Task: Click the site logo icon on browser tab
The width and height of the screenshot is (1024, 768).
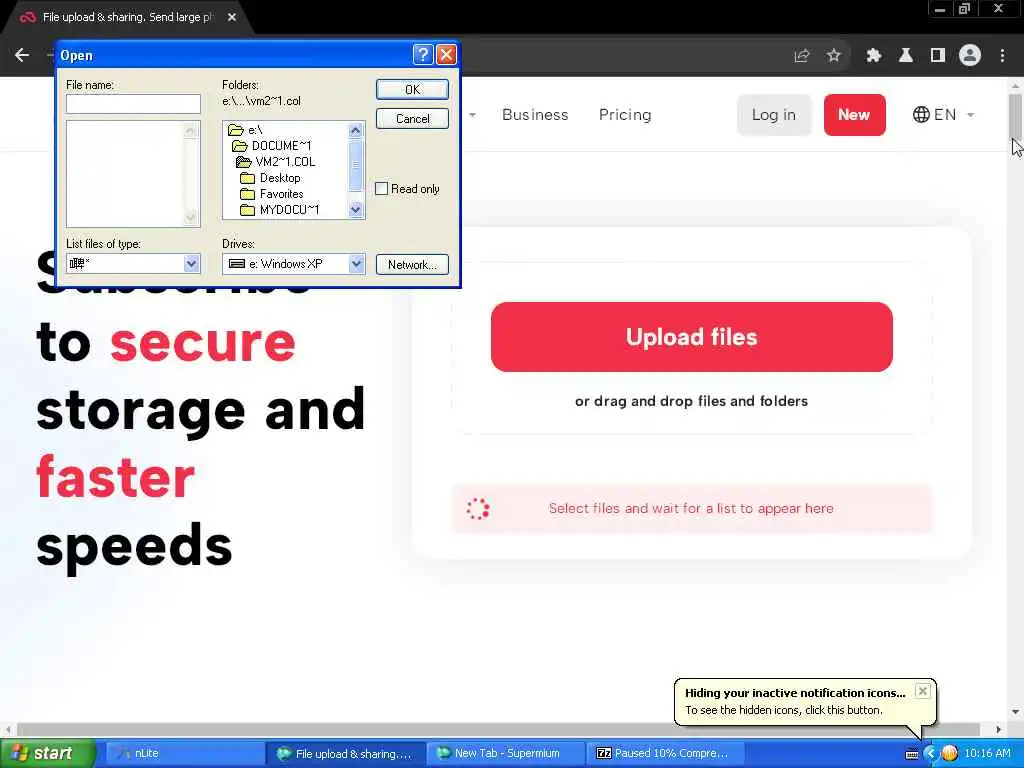Action: pyautogui.click(x=27, y=17)
